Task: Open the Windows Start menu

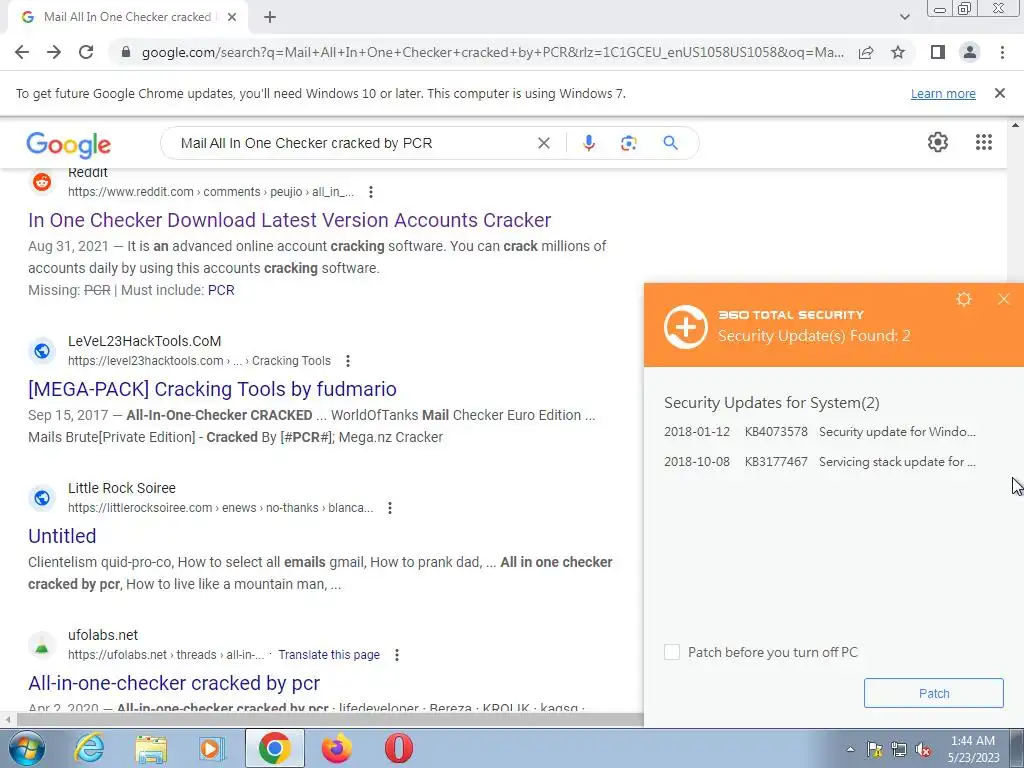Action: coord(27,748)
